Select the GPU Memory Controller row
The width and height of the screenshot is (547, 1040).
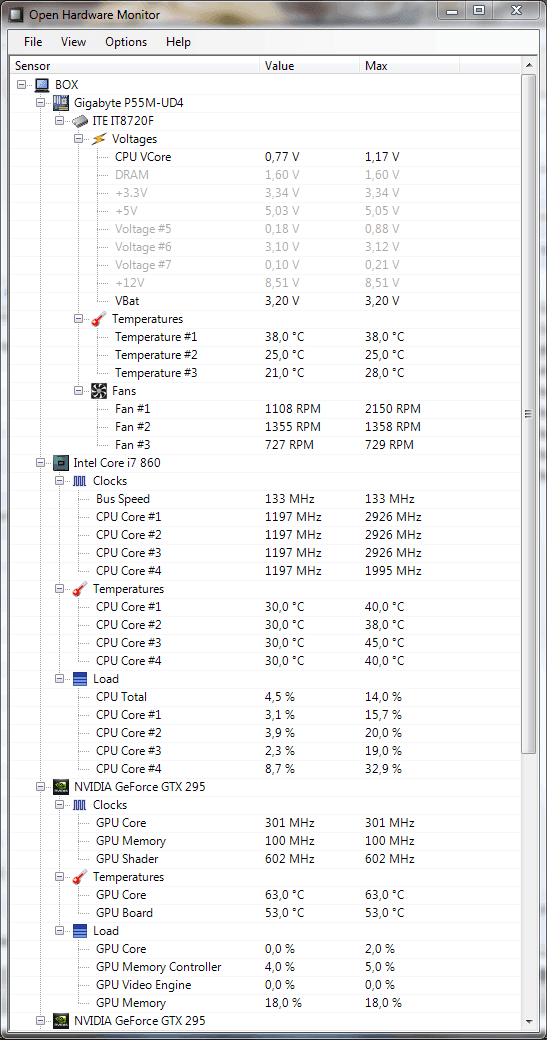(266, 967)
